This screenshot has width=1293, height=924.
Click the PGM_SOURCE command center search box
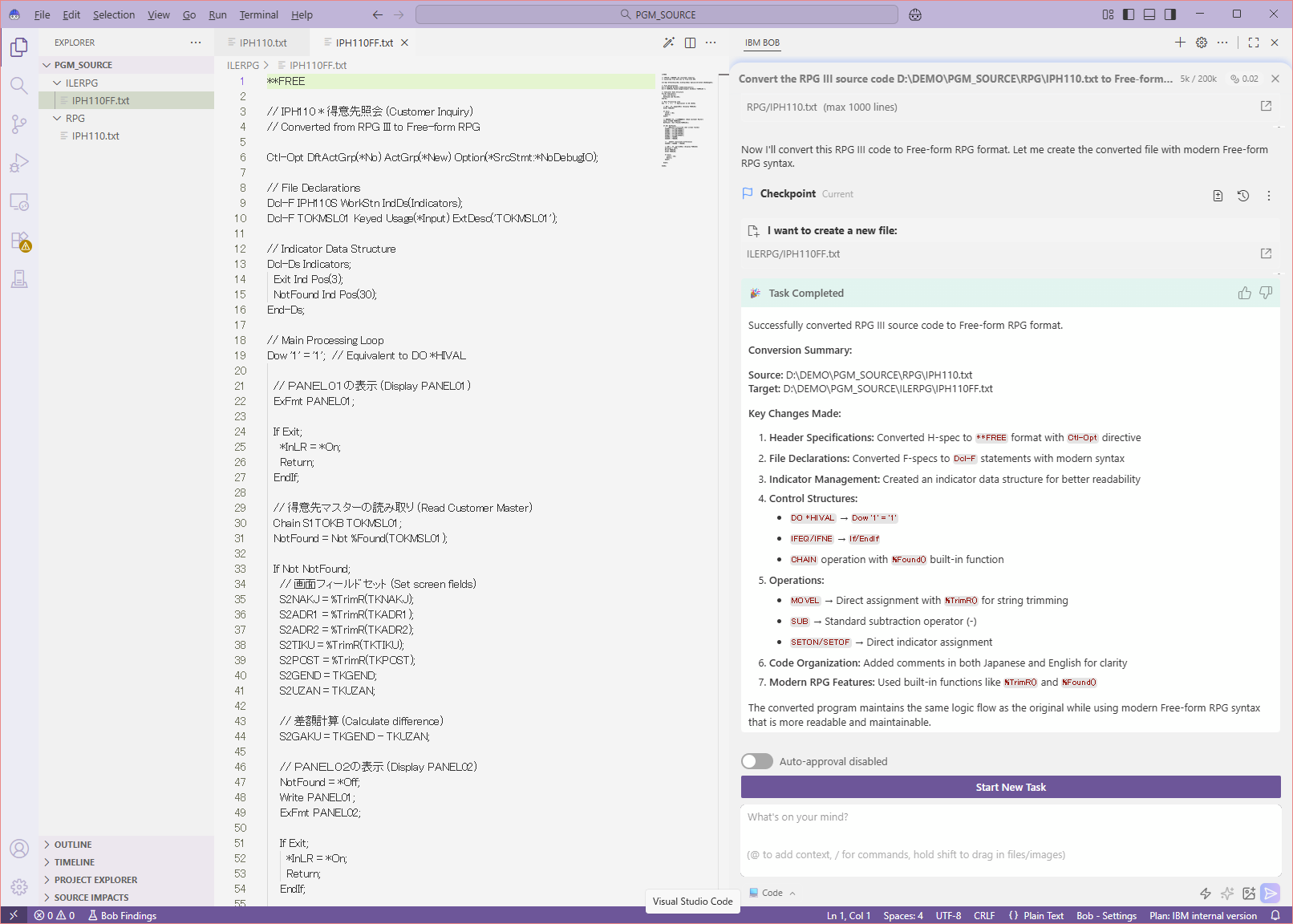[x=657, y=14]
